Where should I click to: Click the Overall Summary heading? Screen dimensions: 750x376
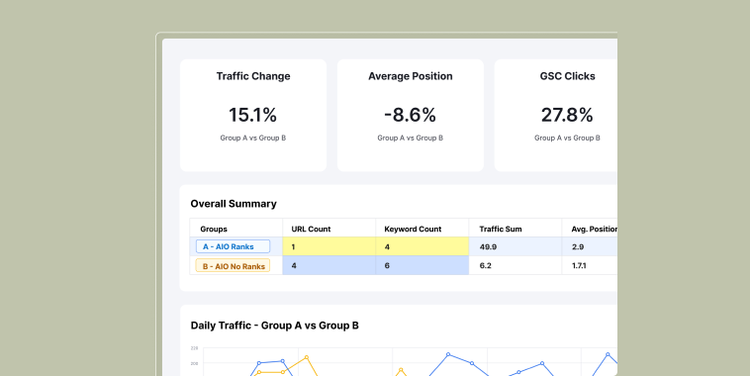tap(233, 204)
